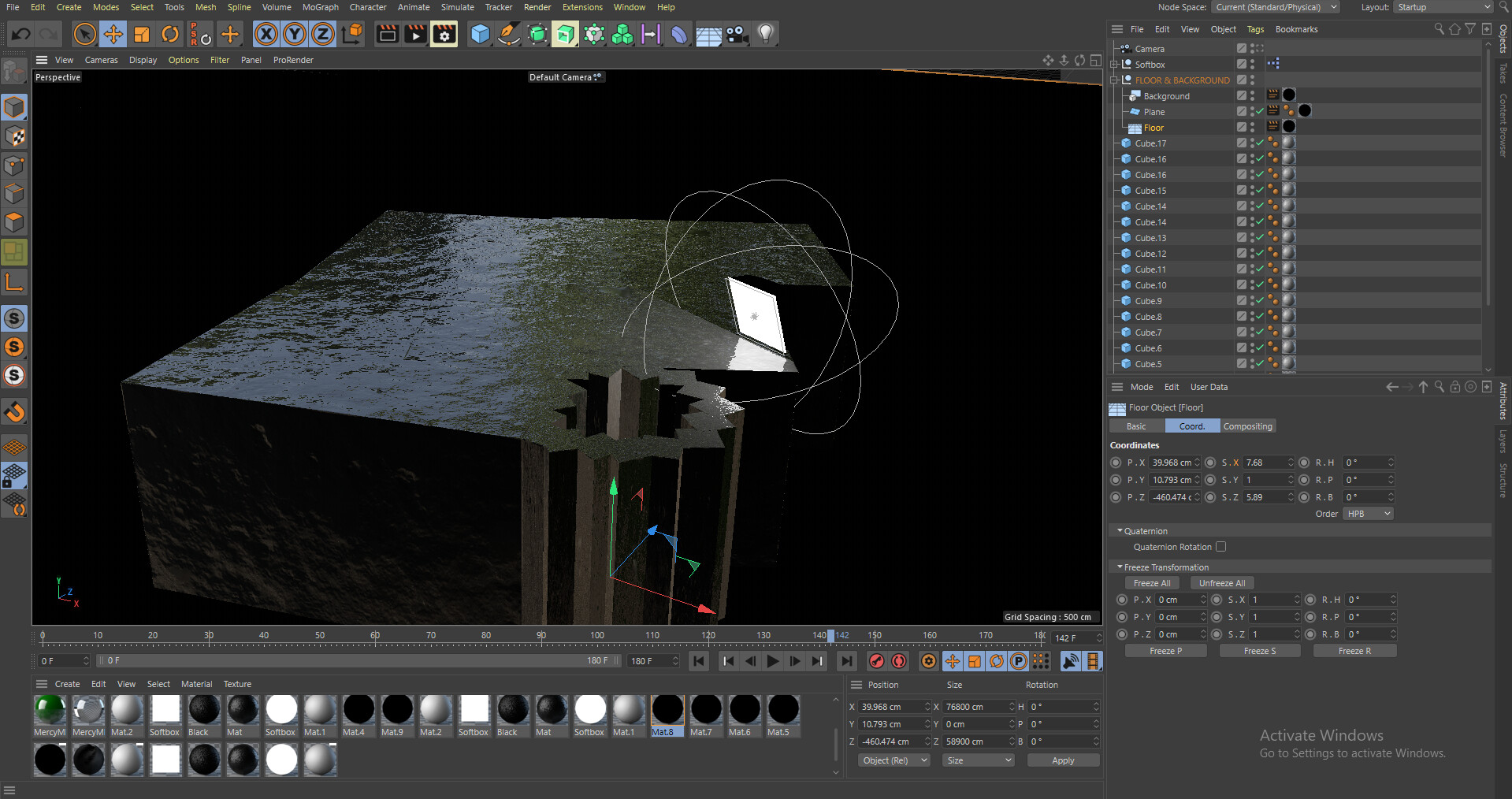1512x799 pixels.
Task: Click the Apply button in coordinates panel
Action: coord(1062,760)
